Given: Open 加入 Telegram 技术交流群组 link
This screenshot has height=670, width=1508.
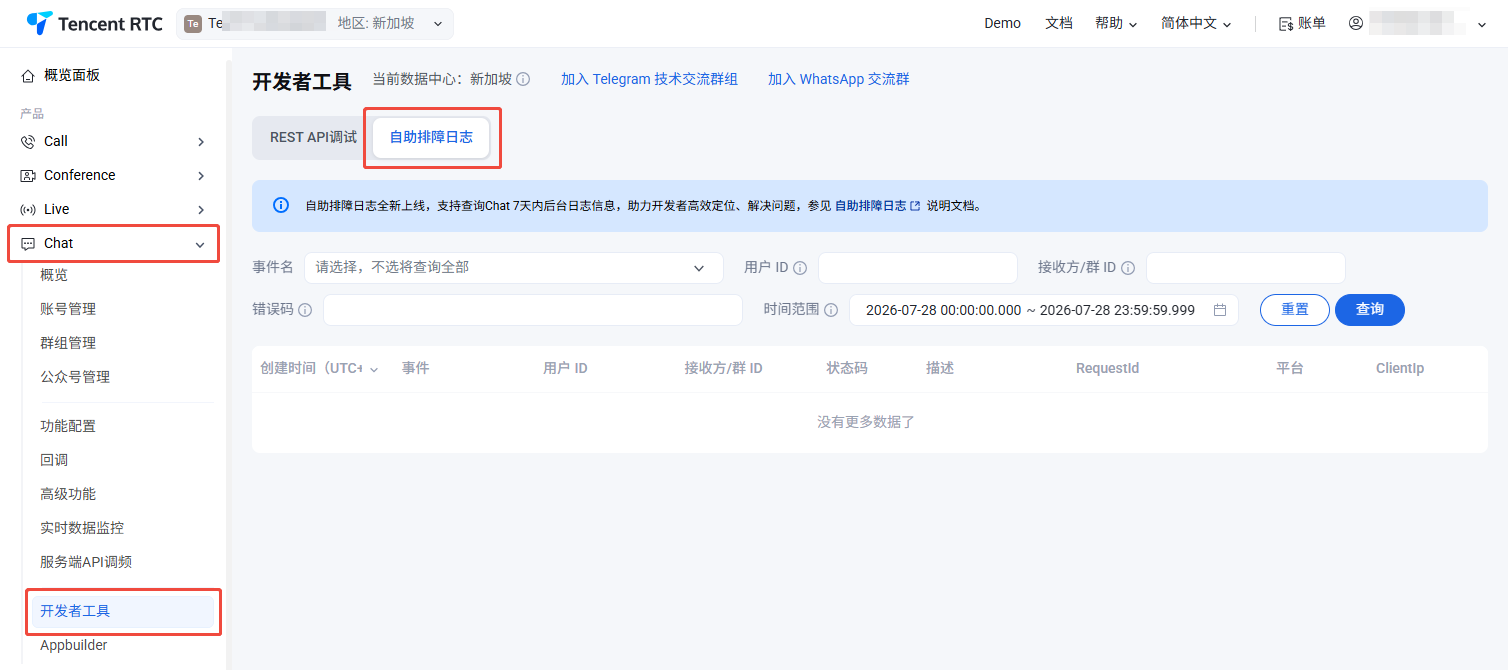Looking at the screenshot, I should 649,79.
